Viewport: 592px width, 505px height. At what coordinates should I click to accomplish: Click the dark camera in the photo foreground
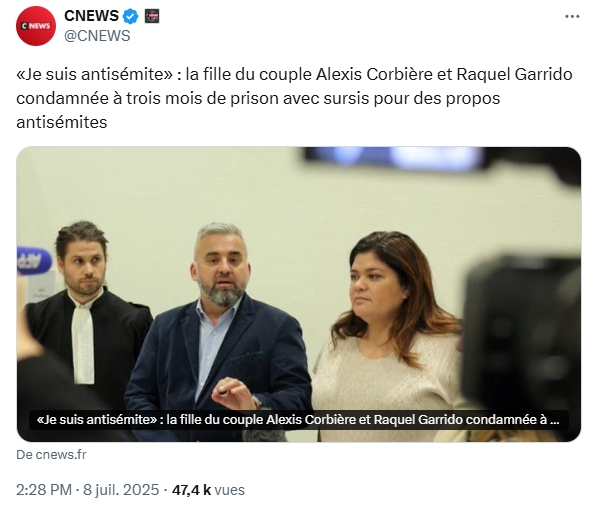[523, 332]
